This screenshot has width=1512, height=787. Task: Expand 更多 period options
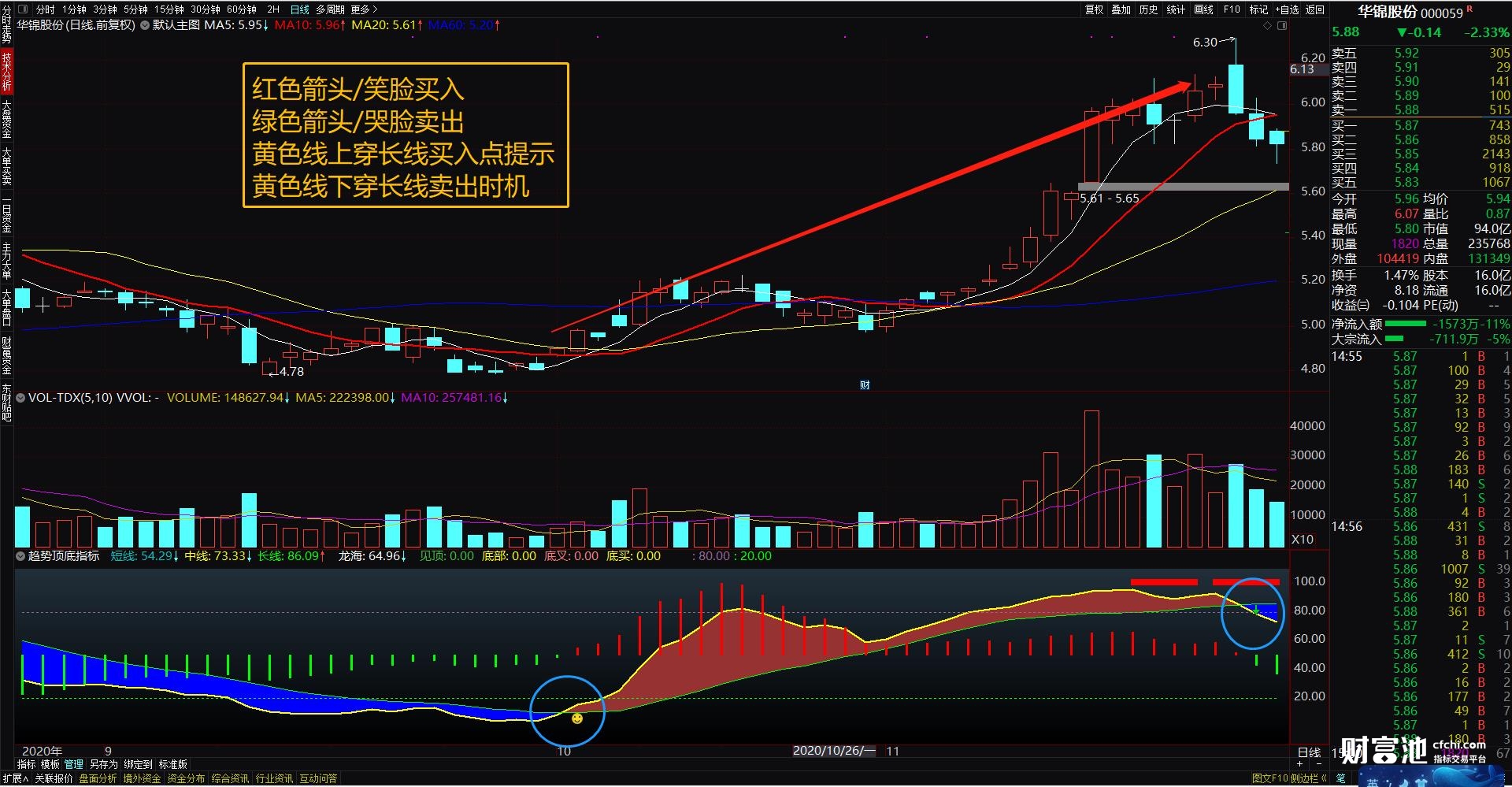364,9
